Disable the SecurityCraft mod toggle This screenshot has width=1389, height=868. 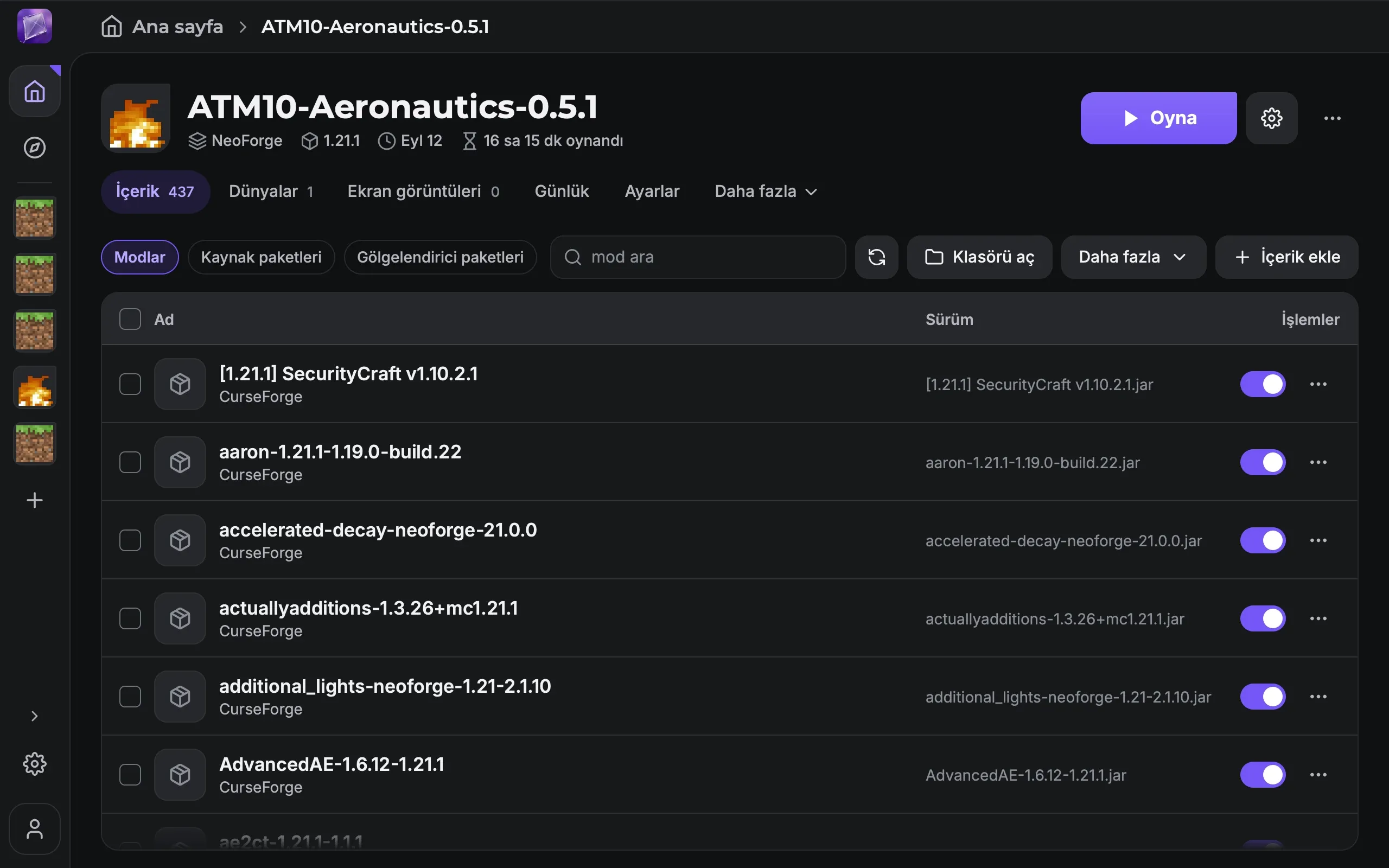click(1263, 384)
